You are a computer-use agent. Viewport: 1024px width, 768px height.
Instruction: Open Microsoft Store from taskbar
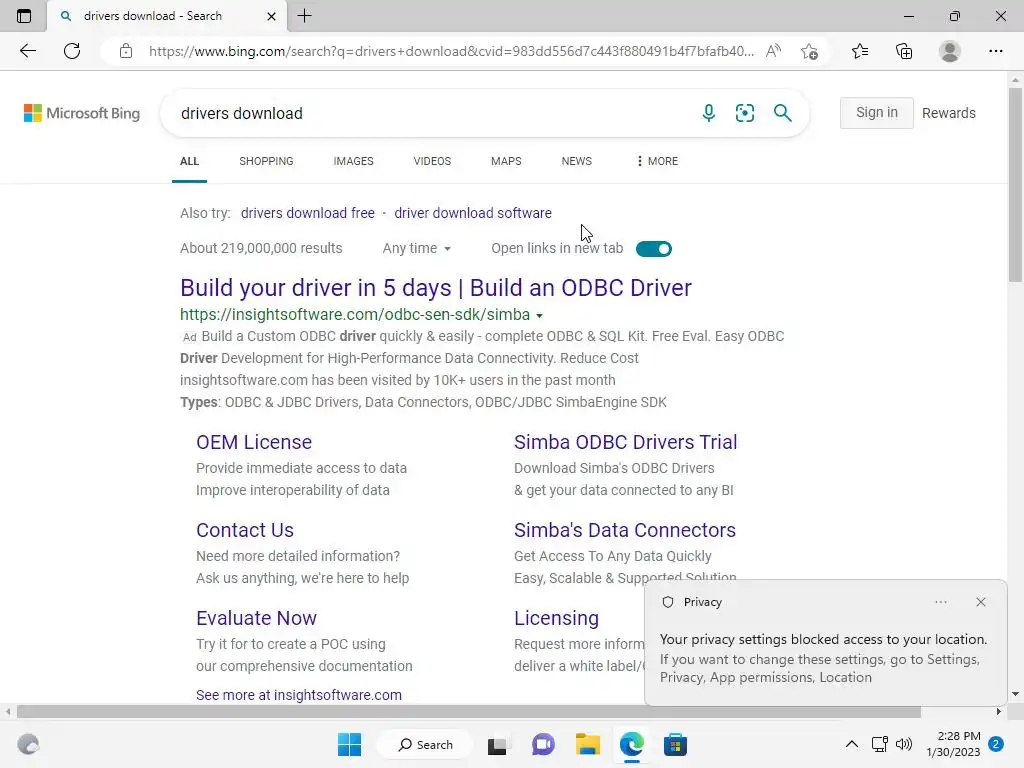point(675,744)
